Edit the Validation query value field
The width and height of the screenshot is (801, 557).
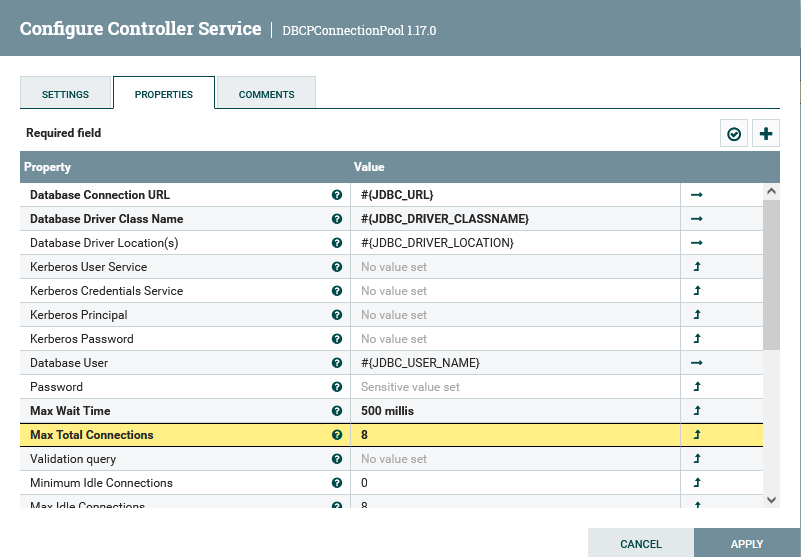[x=514, y=459]
